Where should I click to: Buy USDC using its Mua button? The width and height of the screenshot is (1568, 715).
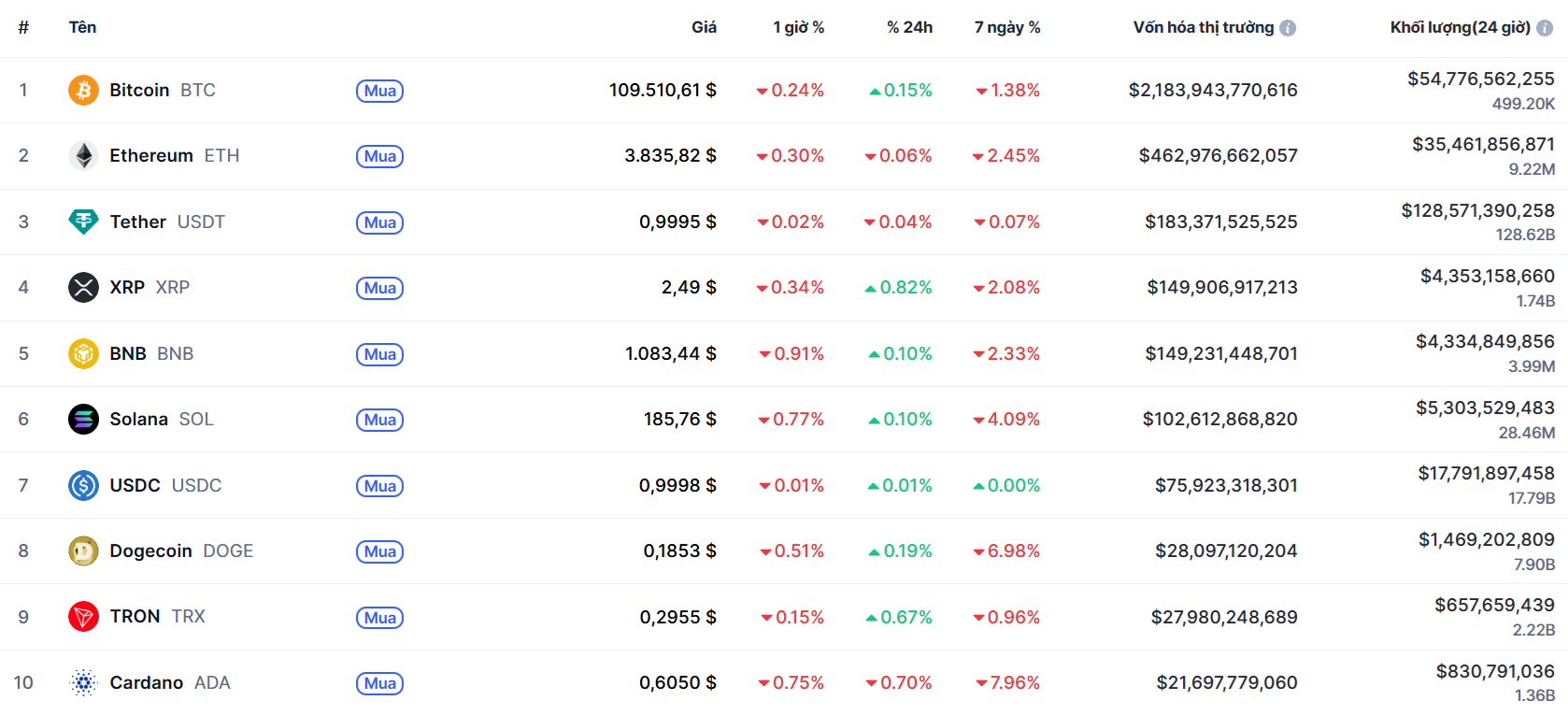coord(379,486)
